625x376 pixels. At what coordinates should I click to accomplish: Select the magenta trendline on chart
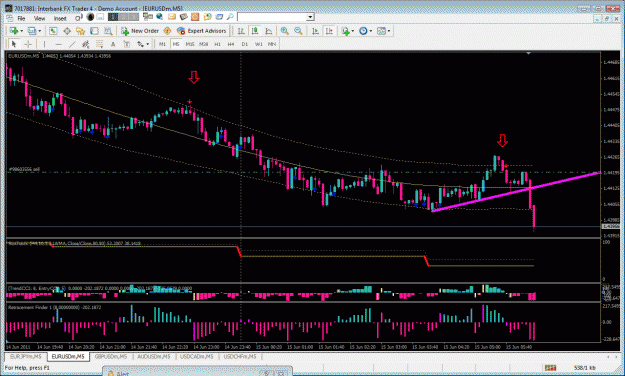coord(517,191)
